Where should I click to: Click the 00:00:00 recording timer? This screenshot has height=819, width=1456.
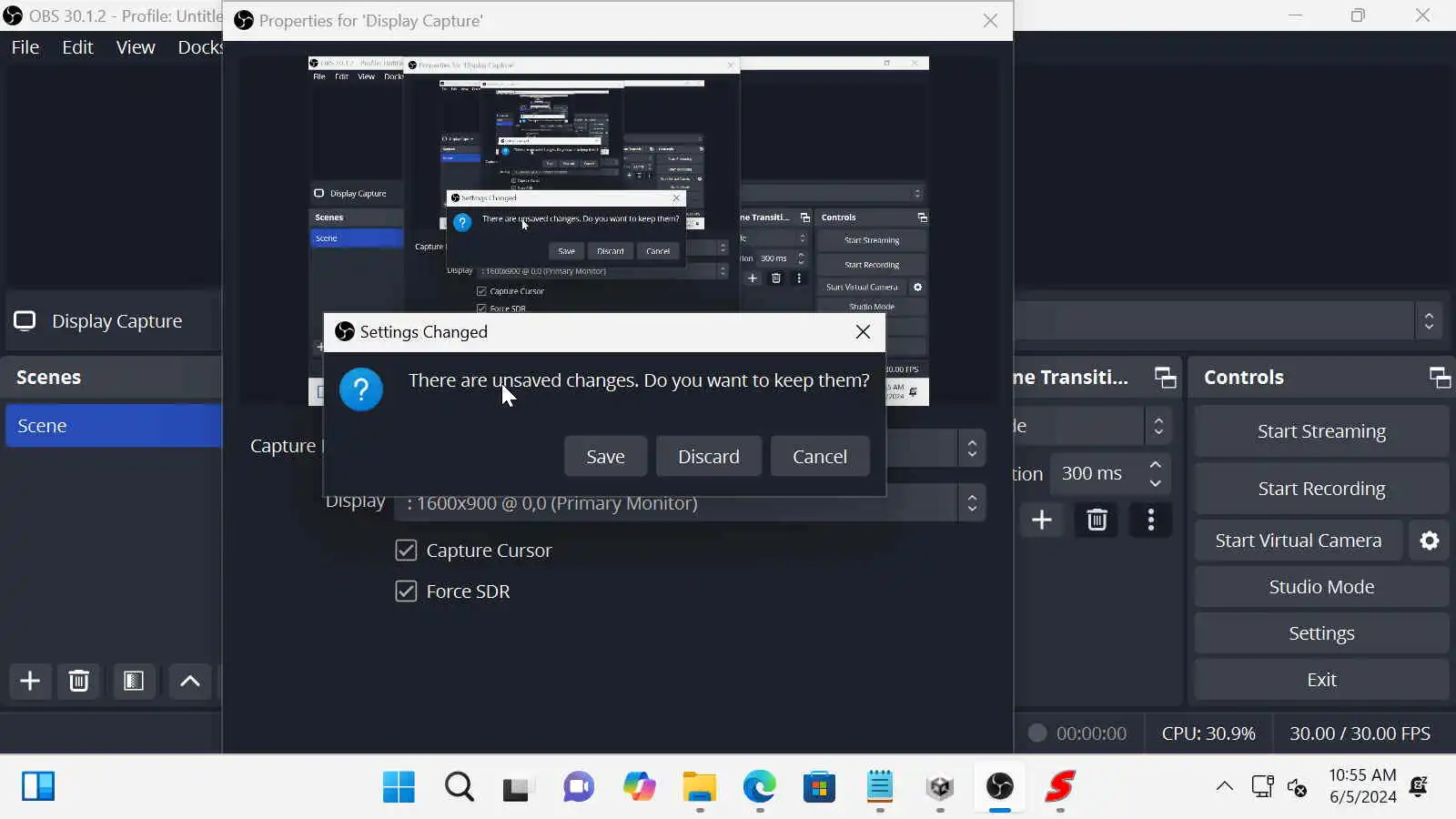point(1091,733)
